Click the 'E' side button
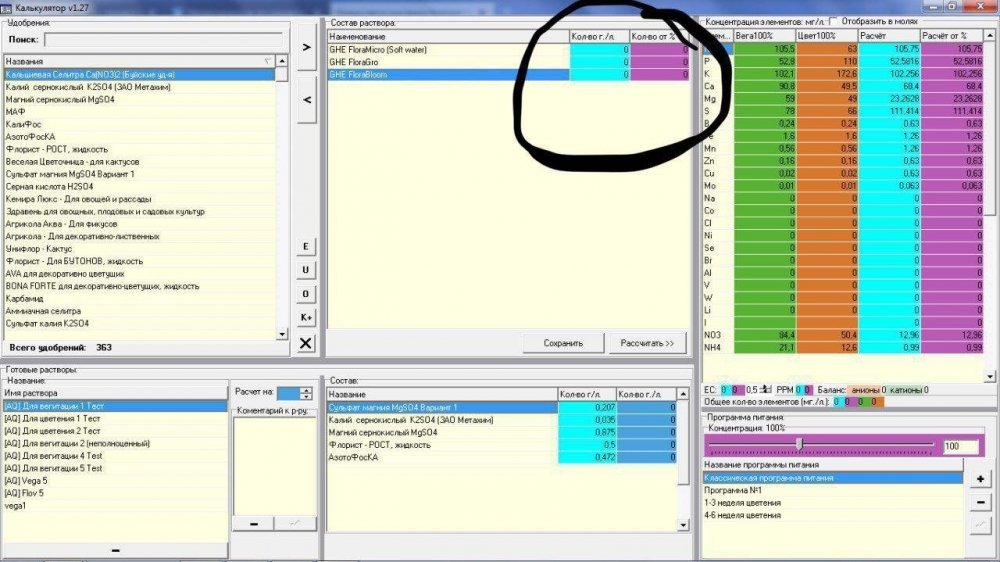Image resolution: width=1000 pixels, height=562 pixels. coord(305,247)
